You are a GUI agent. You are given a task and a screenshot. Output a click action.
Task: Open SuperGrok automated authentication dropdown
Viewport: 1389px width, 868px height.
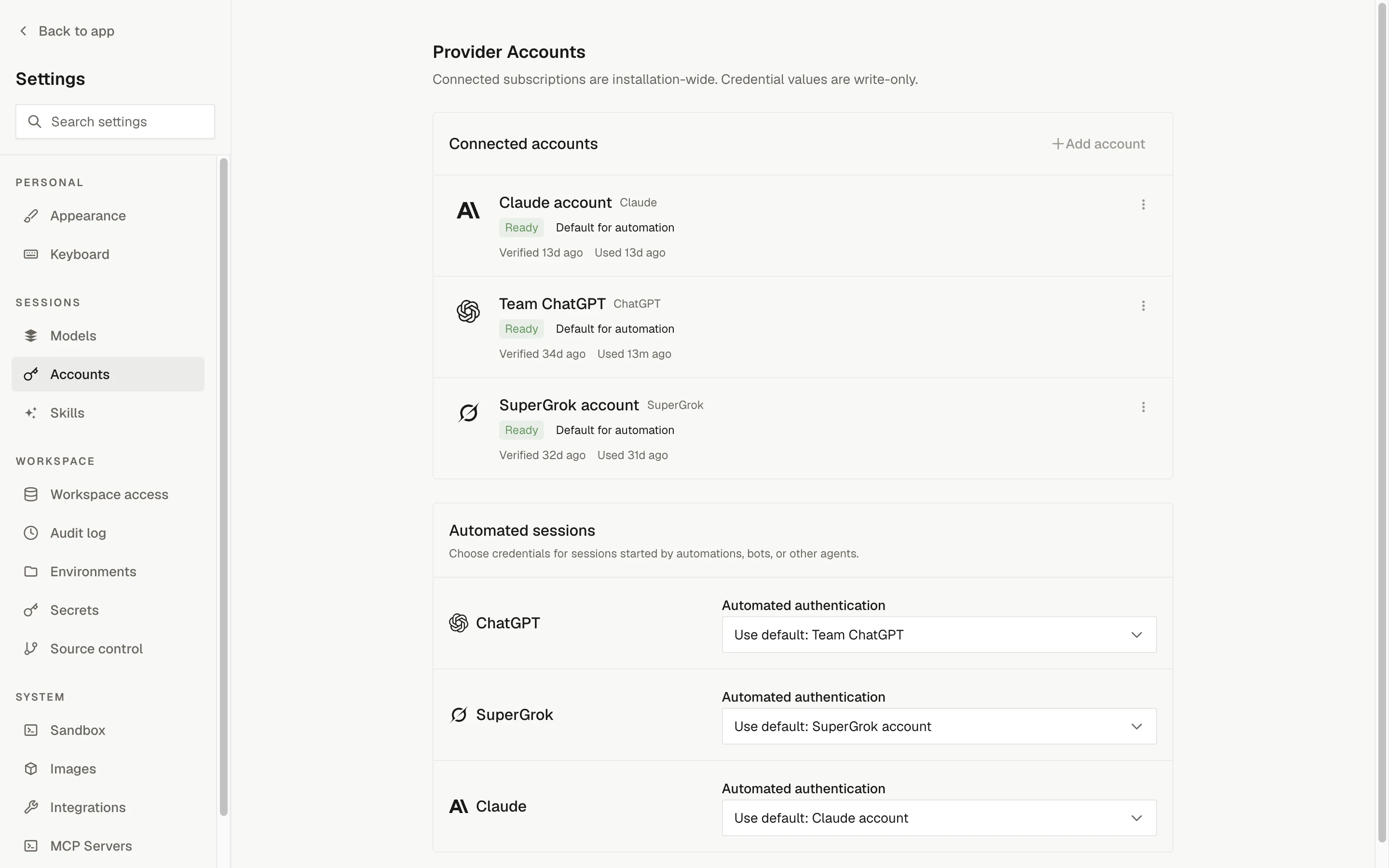[939, 726]
